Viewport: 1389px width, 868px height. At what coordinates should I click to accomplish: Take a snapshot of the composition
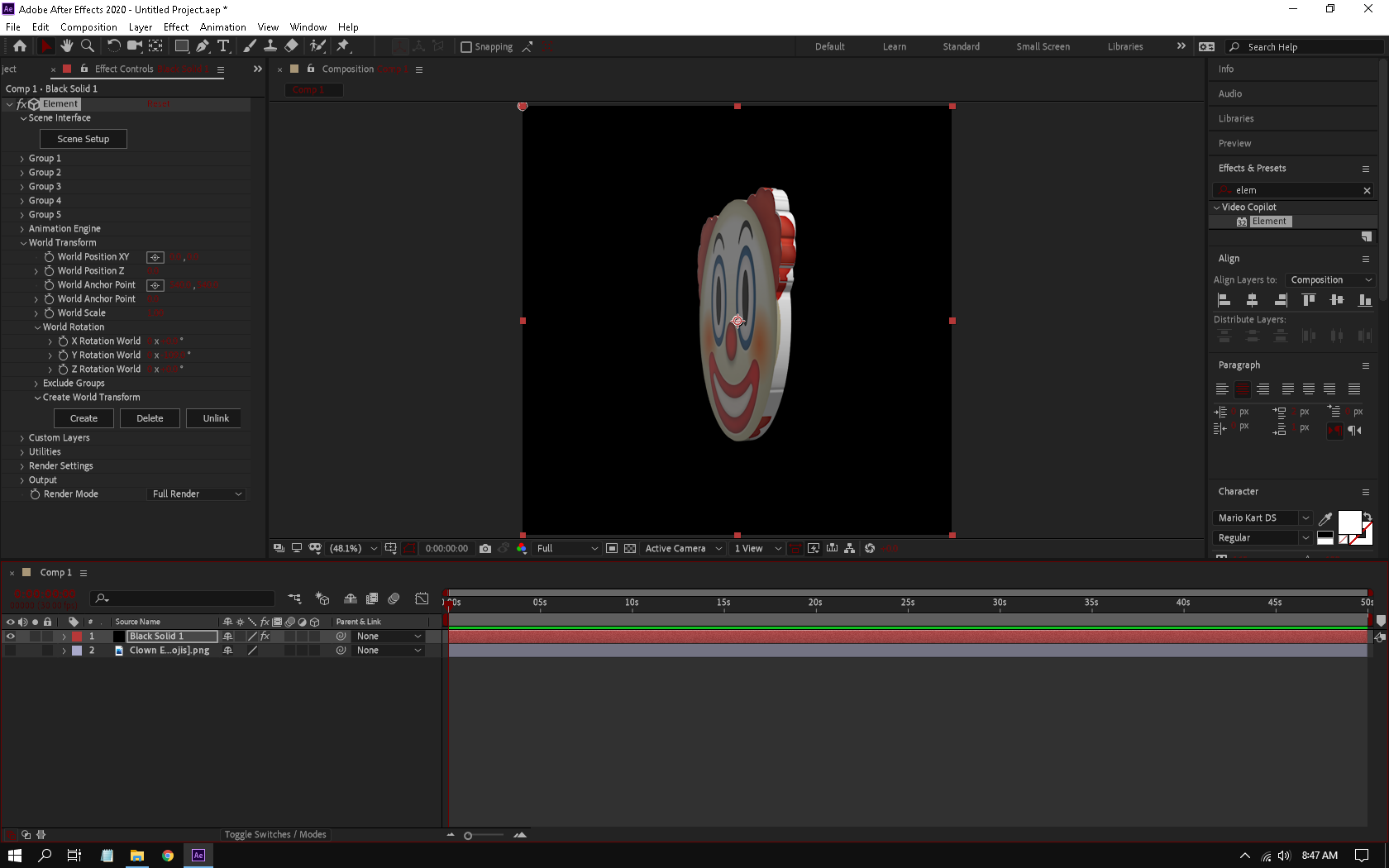[485, 548]
